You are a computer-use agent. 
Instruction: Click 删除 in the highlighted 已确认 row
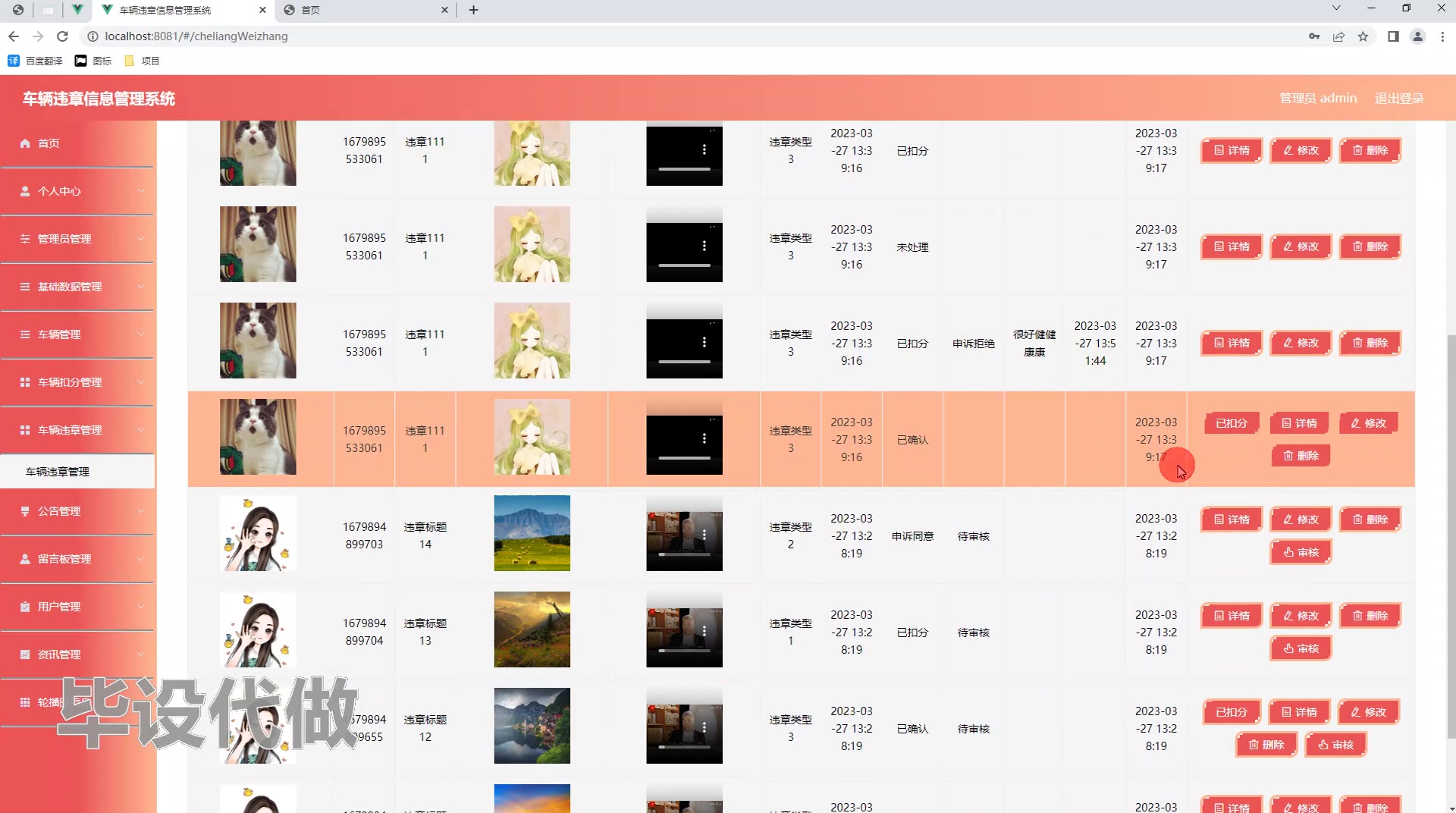point(1301,456)
